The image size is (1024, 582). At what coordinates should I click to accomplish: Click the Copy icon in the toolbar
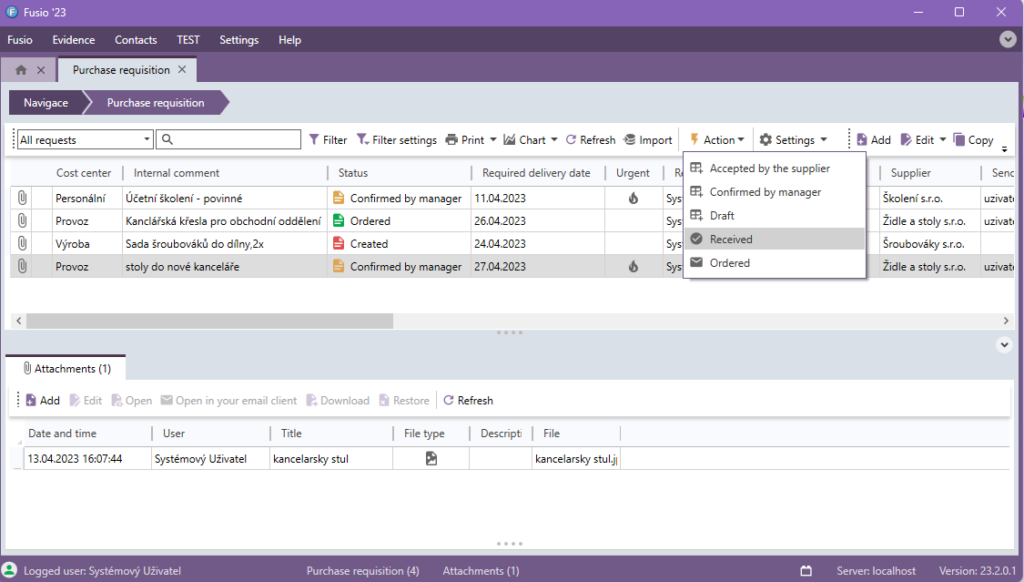tap(959, 140)
